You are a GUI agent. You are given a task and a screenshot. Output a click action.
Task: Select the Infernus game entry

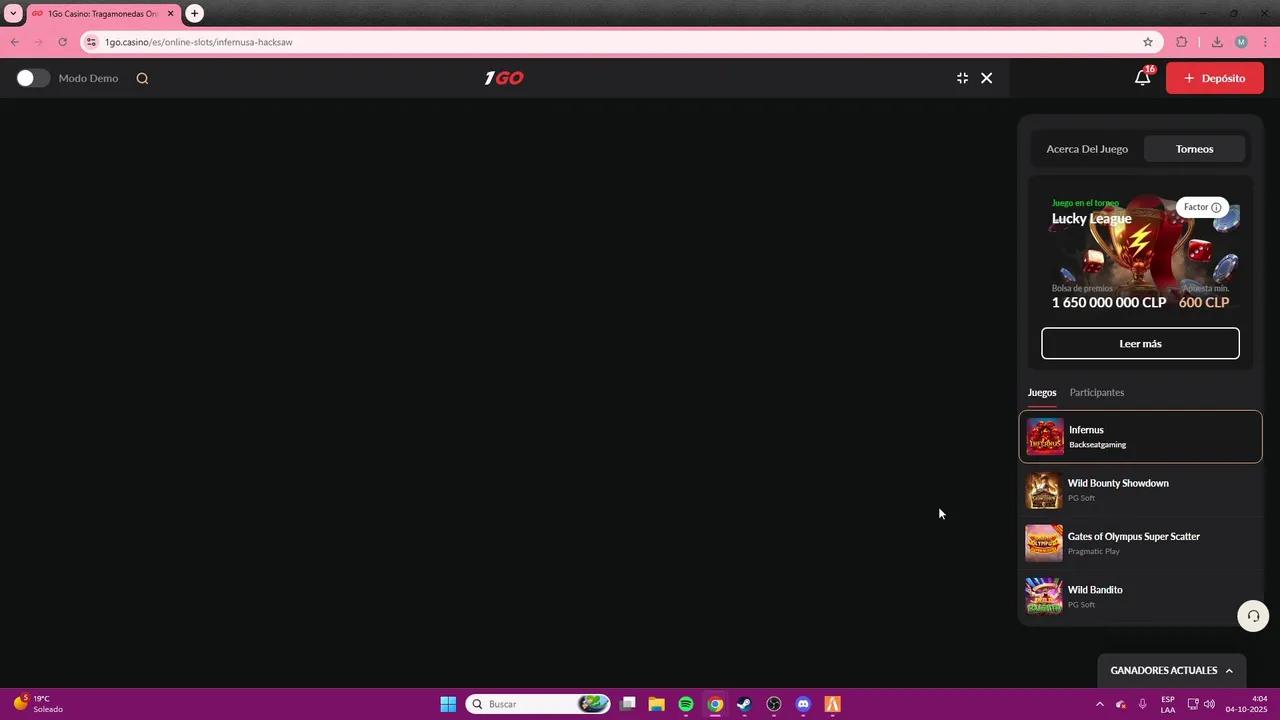click(1140, 437)
